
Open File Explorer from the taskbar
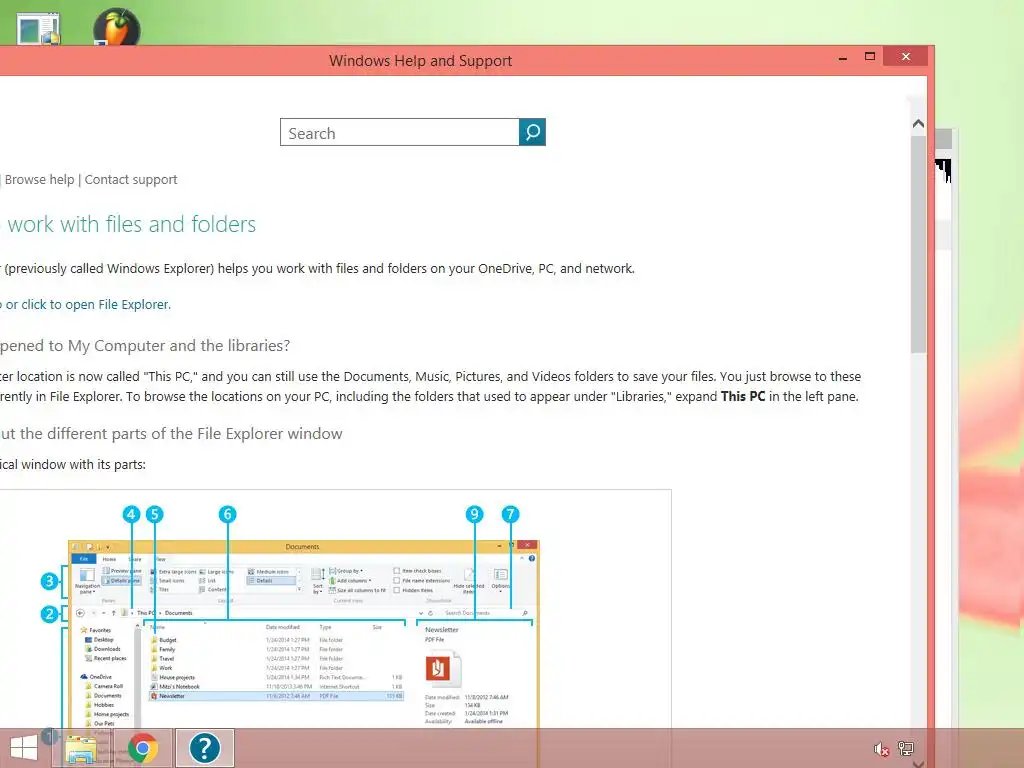tap(80, 748)
